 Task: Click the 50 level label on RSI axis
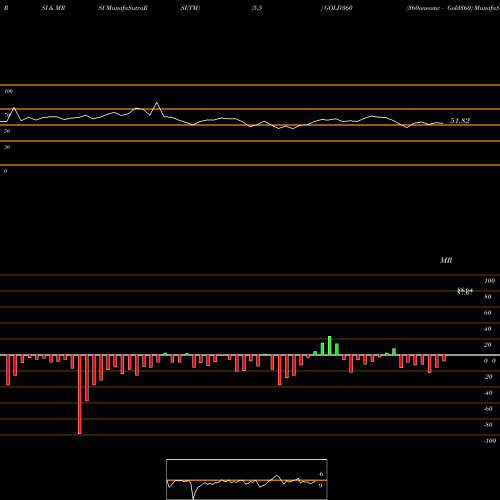coord(7,131)
